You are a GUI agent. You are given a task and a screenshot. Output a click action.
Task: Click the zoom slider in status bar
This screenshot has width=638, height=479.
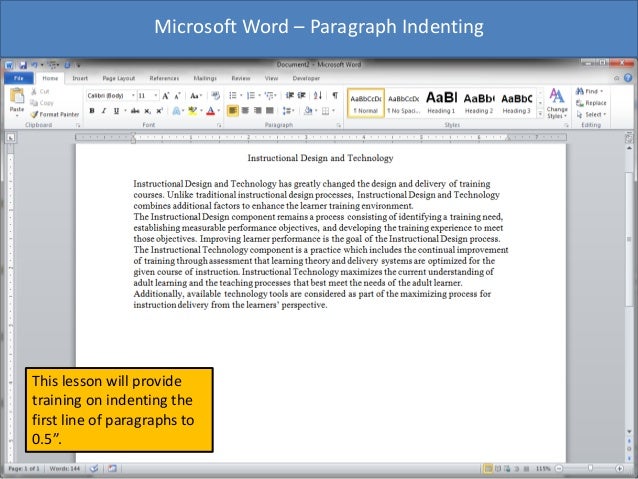click(x=590, y=468)
